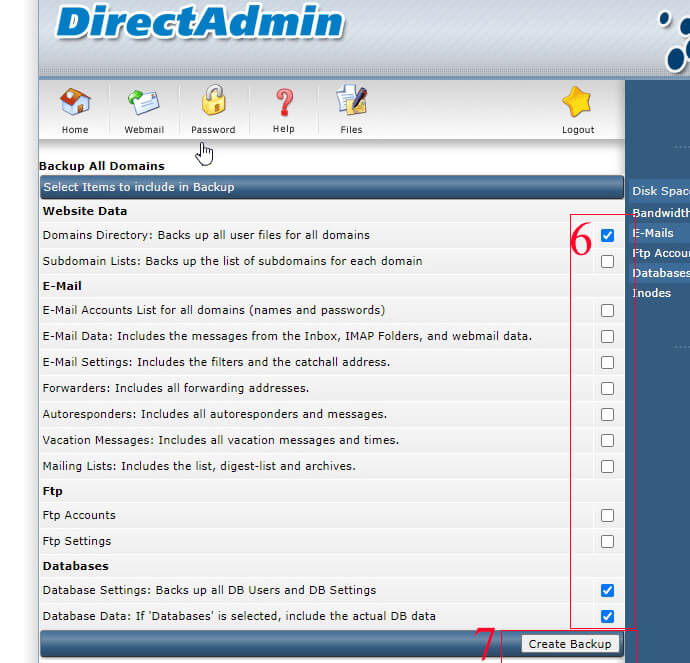This screenshot has height=663, width=690.
Task: Click the DirectAdmin logo
Action: click(x=200, y=22)
